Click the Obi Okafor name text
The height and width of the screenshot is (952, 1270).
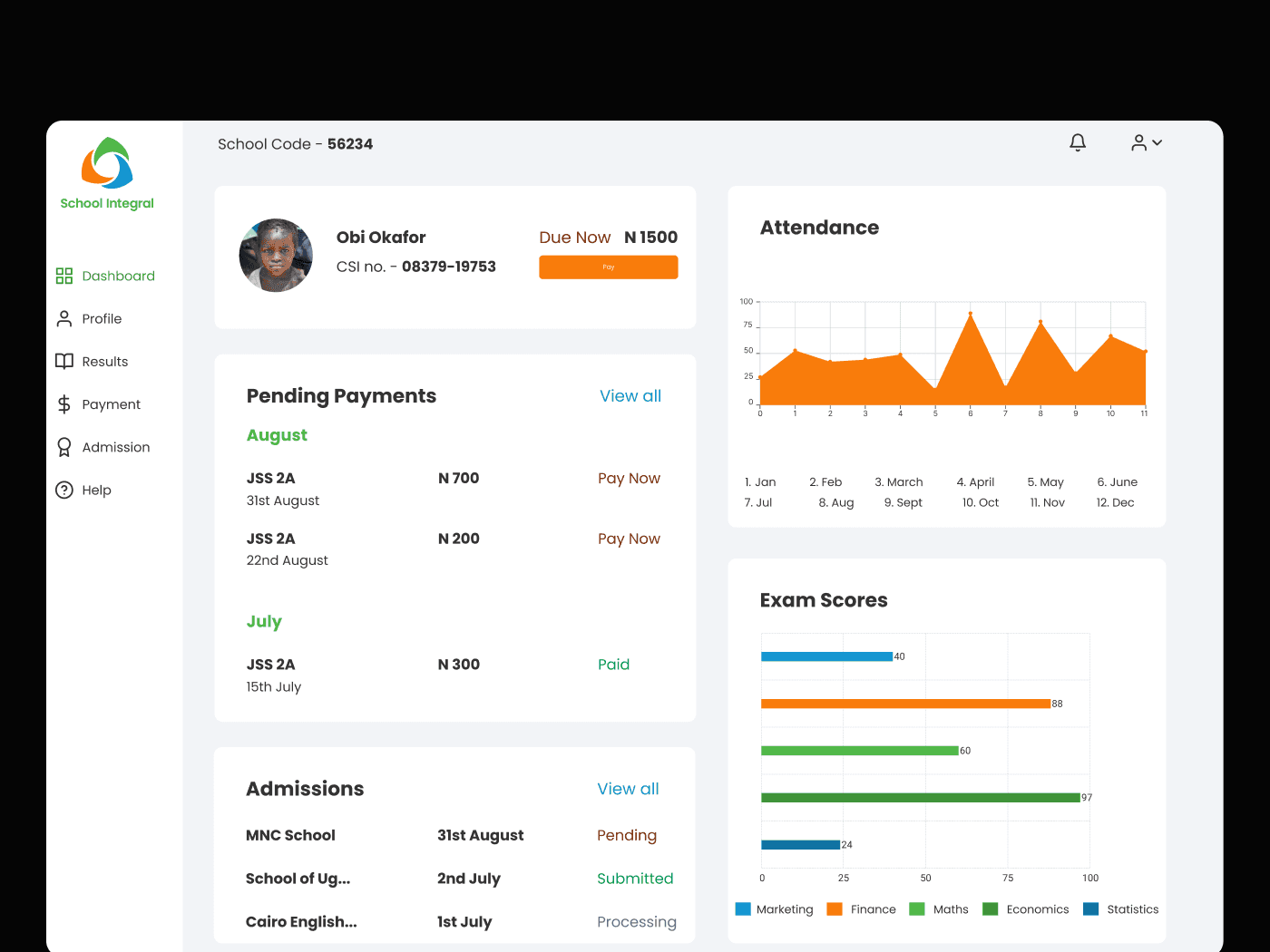(381, 238)
